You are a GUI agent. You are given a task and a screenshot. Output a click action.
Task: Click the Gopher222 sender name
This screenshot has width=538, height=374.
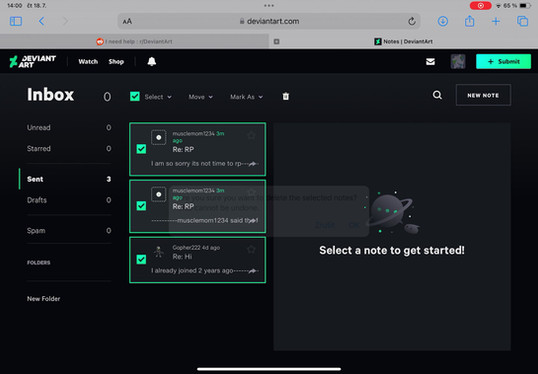pyautogui.click(x=186, y=247)
